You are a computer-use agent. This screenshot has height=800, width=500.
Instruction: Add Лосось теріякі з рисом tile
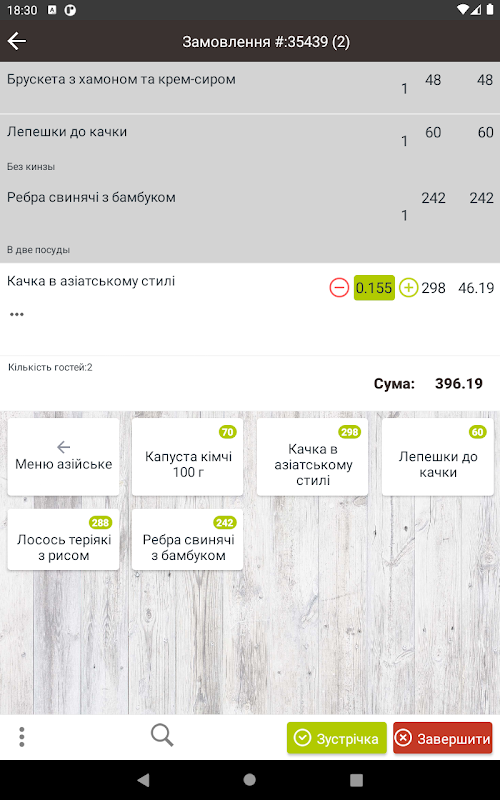(x=63, y=539)
